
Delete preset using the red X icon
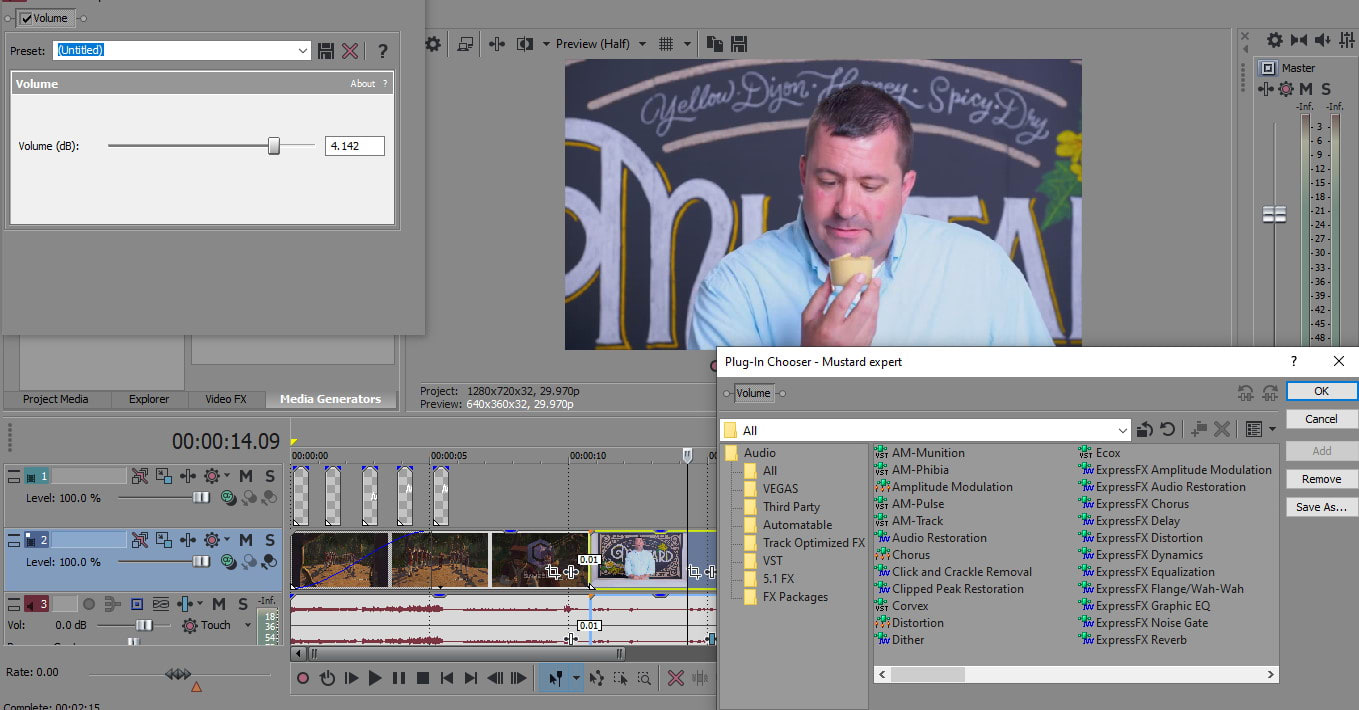click(x=350, y=51)
